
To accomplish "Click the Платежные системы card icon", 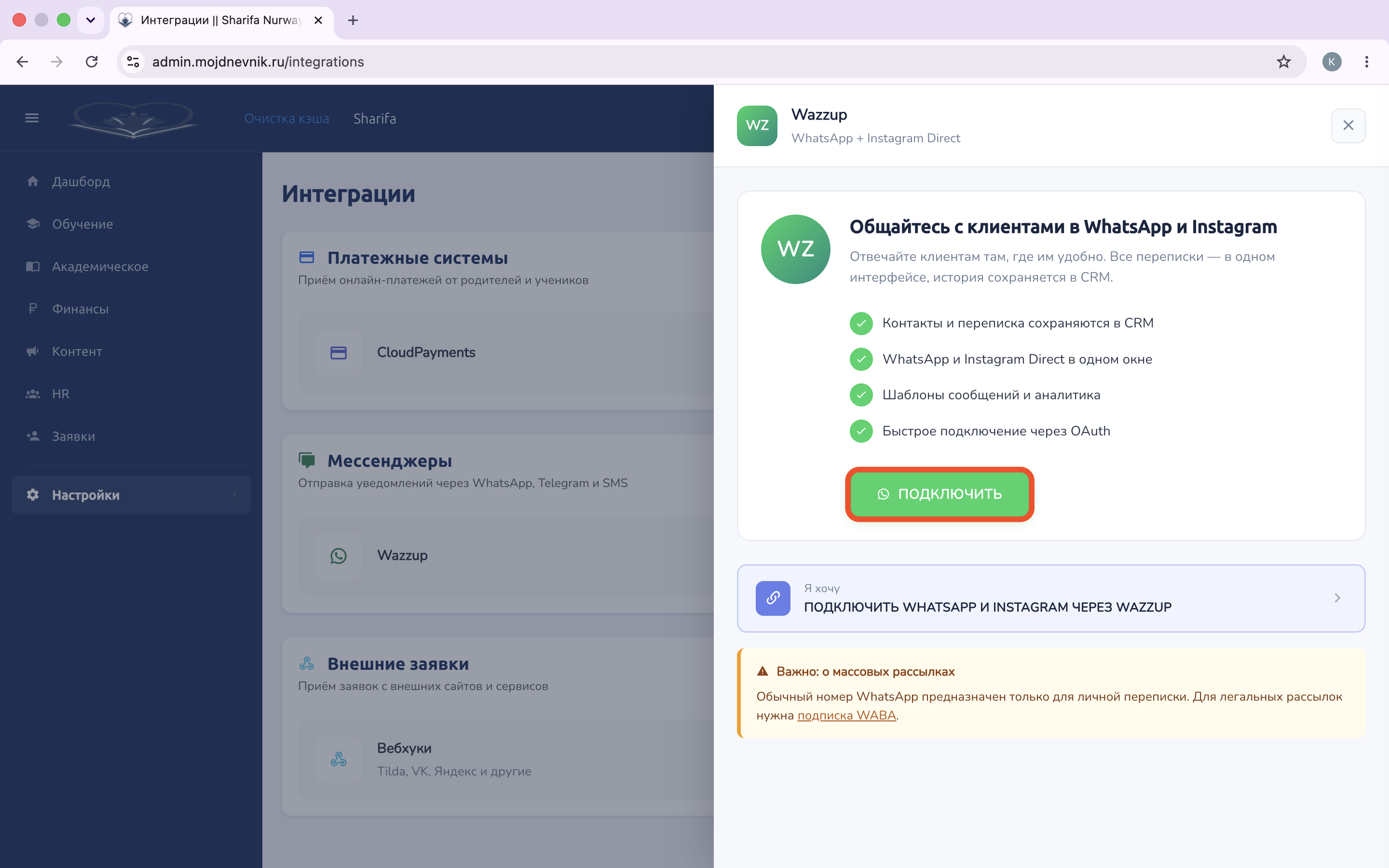I will click(x=307, y=258).
